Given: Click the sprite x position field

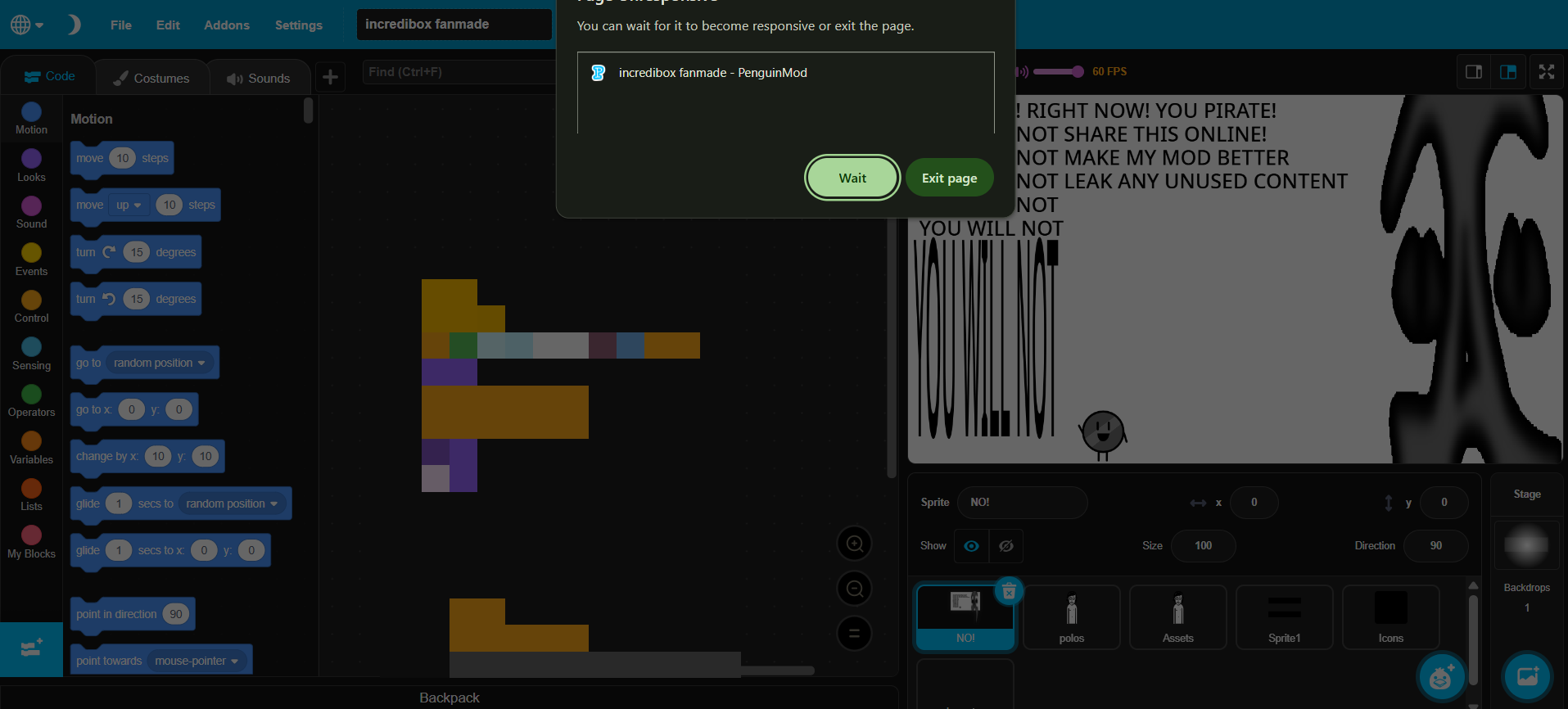Looking at the screenshot, I should [1254, 503].
